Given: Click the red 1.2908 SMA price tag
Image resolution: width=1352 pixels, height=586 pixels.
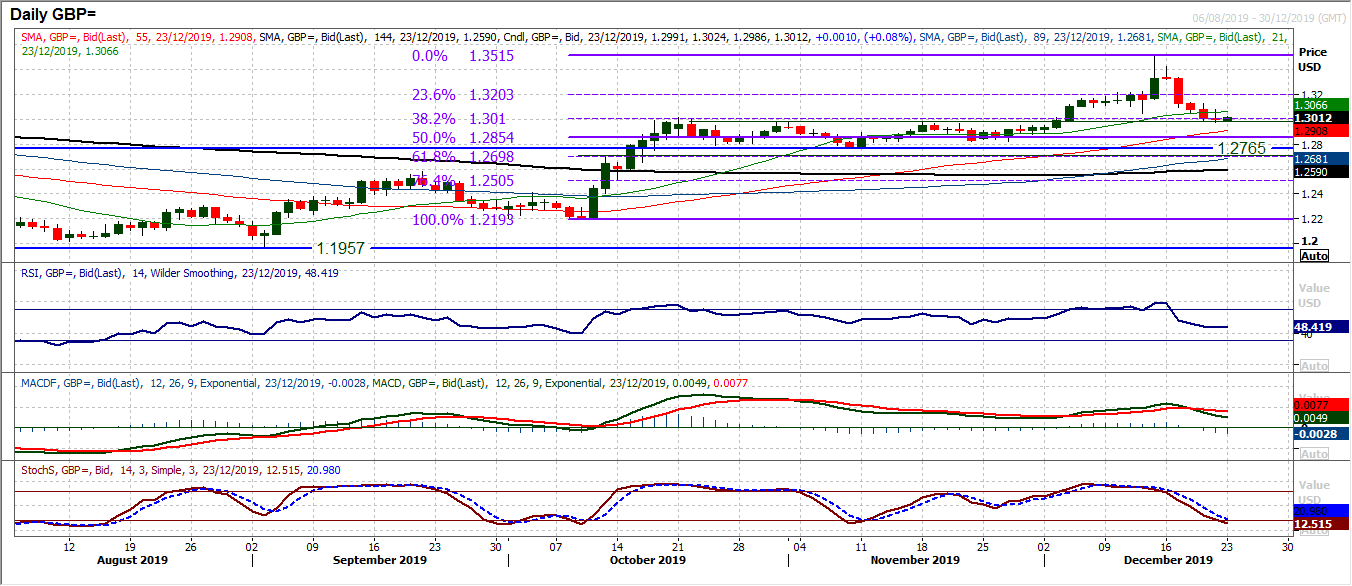Looking at the screenshot, I should pos(1313,131).
